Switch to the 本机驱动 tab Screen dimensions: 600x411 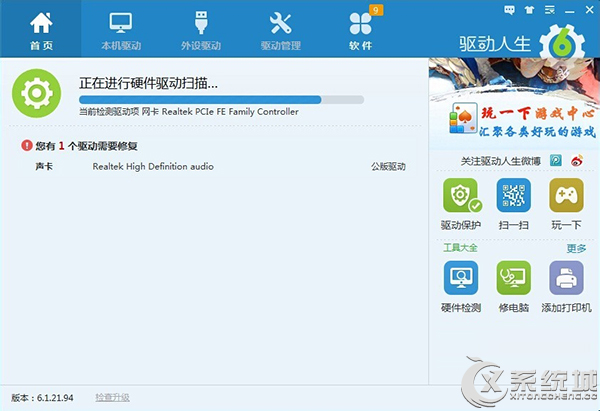coord(121,31)
